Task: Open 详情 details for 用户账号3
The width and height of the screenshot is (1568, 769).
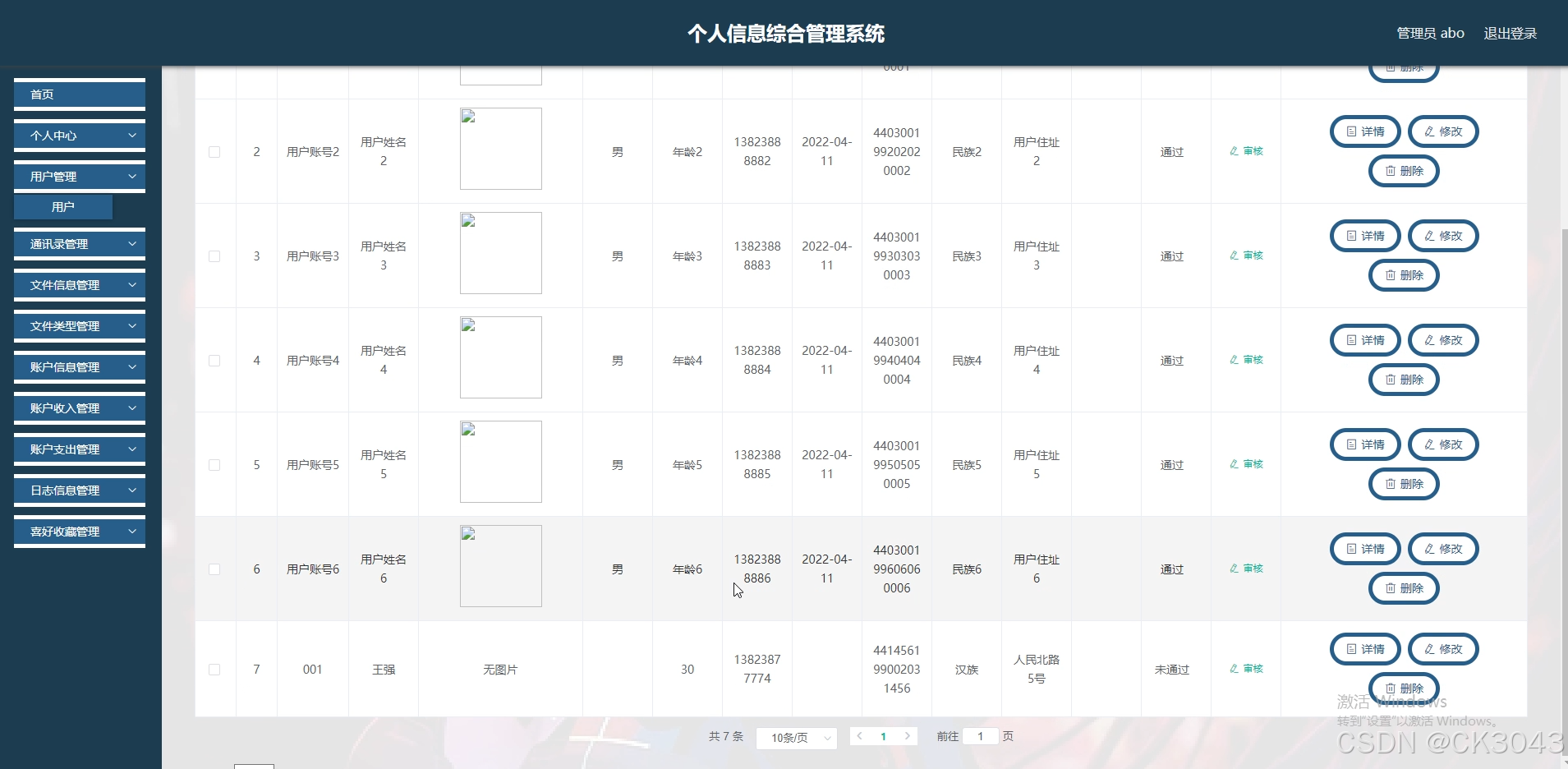Action: (1365, 236)
